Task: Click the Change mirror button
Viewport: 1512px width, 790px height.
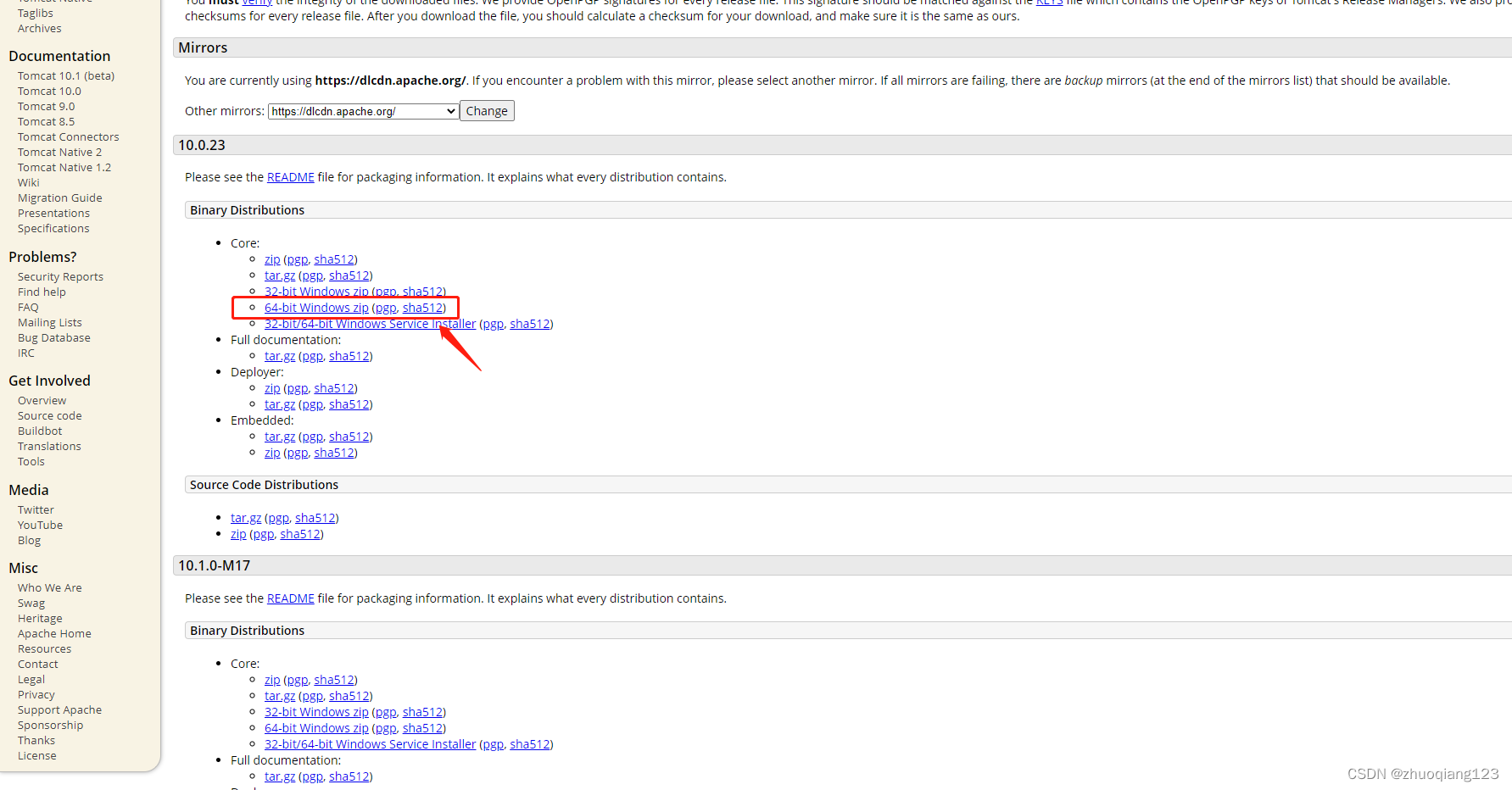Action: (x=487, y=111)
